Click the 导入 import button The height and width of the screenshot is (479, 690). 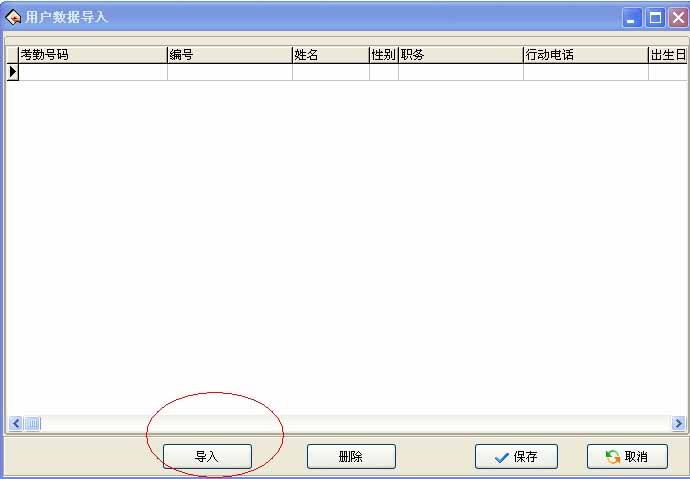point(207,456)
